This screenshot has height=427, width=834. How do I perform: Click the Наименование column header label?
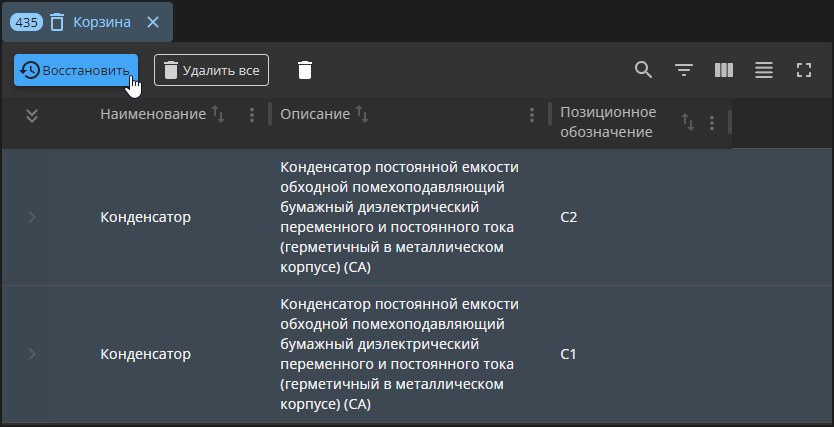point(153,114)
